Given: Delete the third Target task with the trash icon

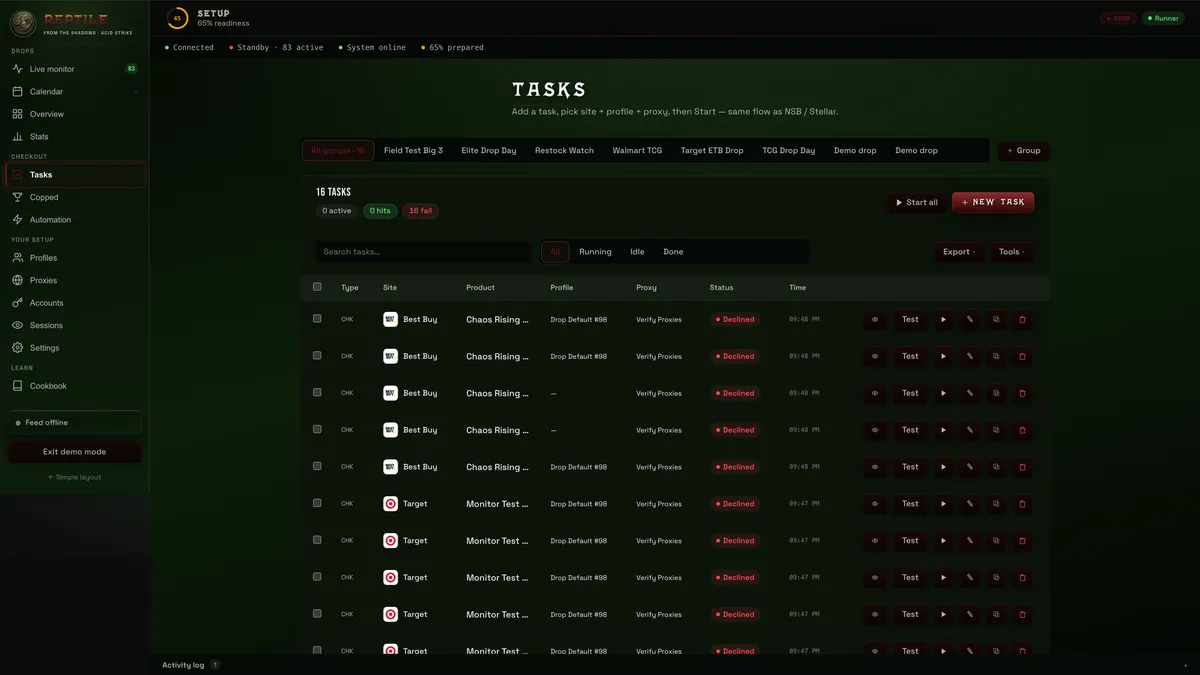Looking at the screenshot, I should click(x=1022, y=577).
